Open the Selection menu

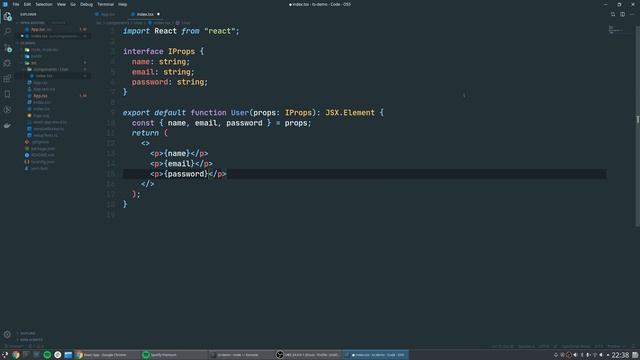pyautogui.click(x=44, y=4)
